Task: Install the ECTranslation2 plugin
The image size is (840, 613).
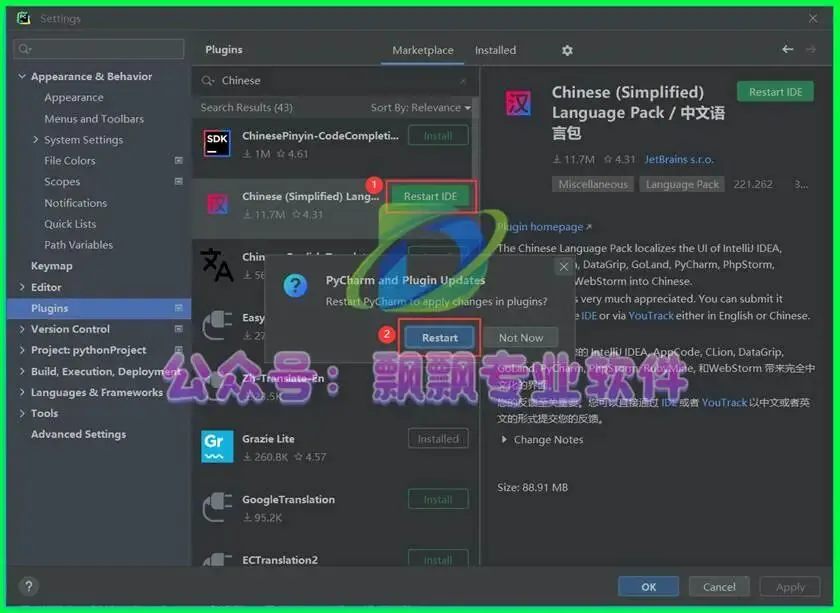Action: 438,558
